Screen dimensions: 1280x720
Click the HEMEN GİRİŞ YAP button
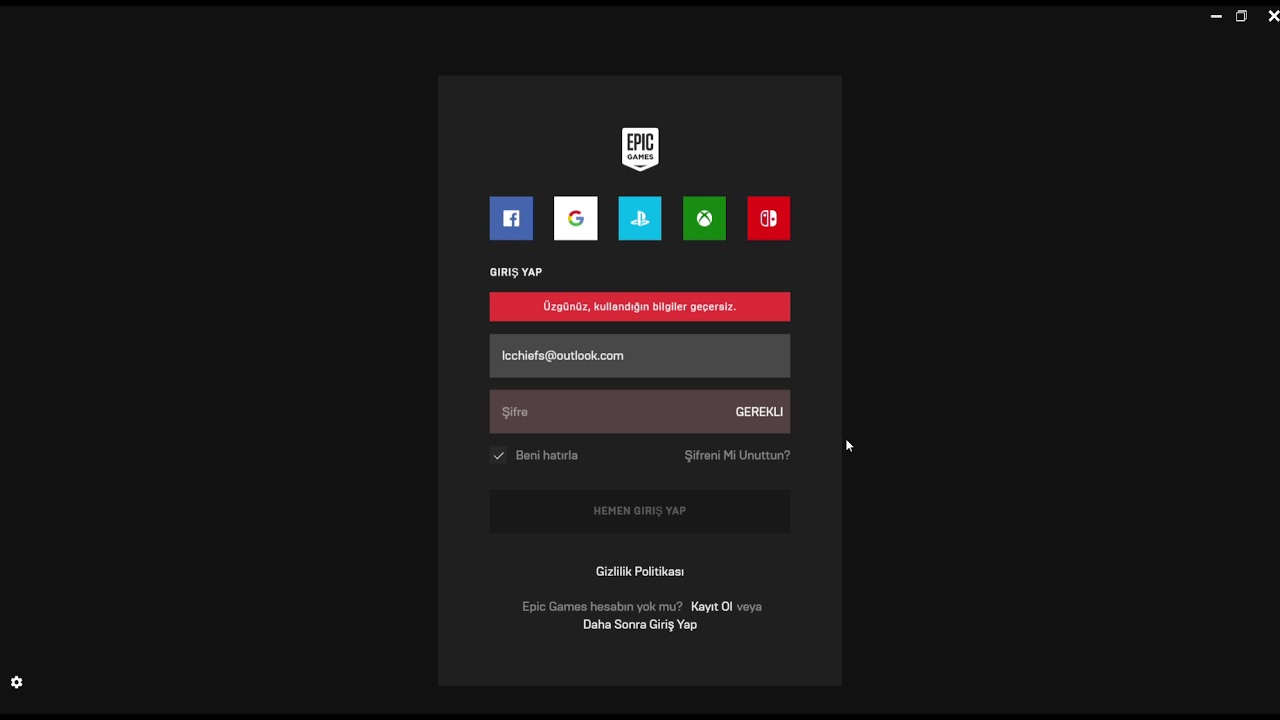(640, 511)
